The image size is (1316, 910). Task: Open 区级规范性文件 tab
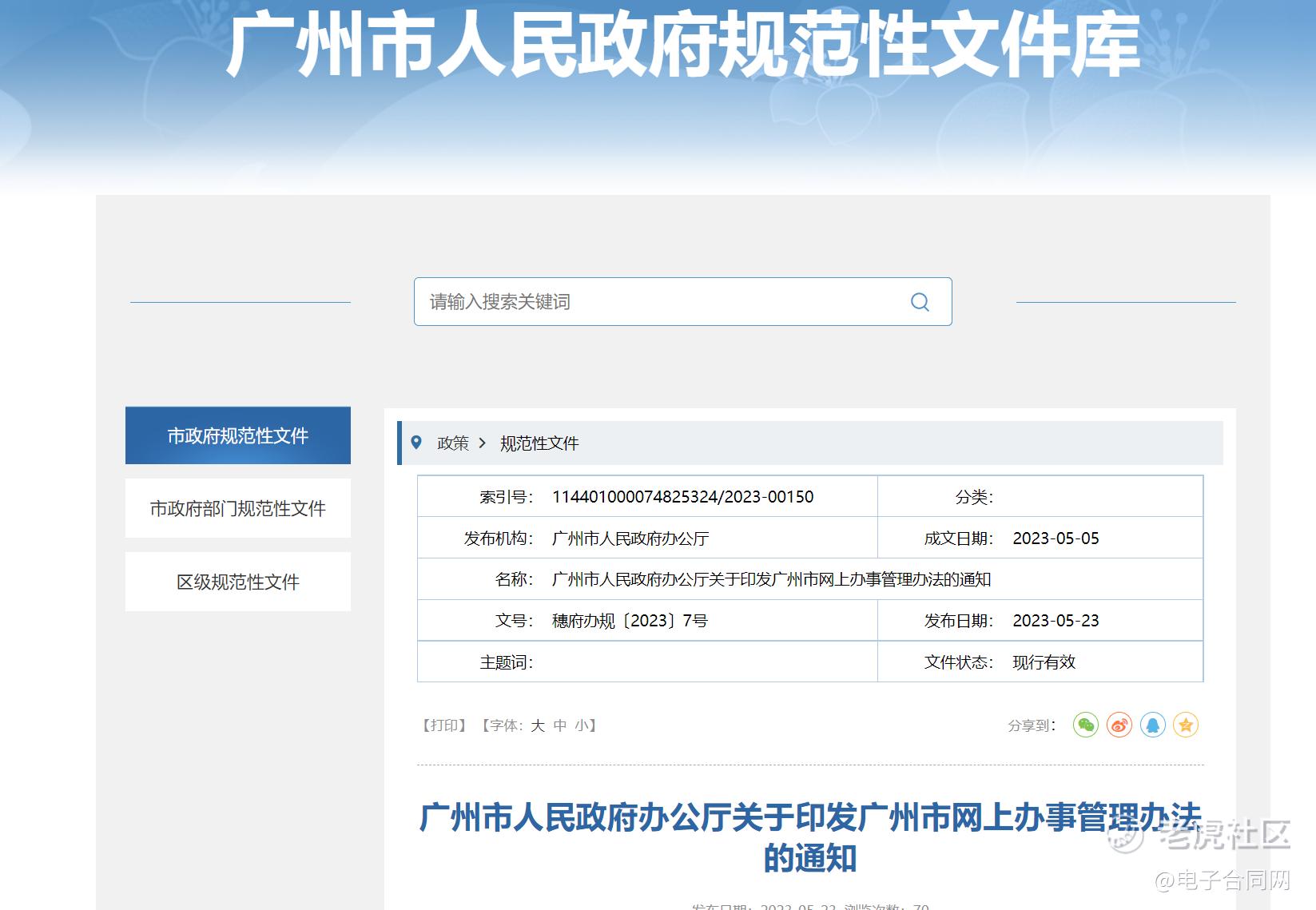pos(238,582)
